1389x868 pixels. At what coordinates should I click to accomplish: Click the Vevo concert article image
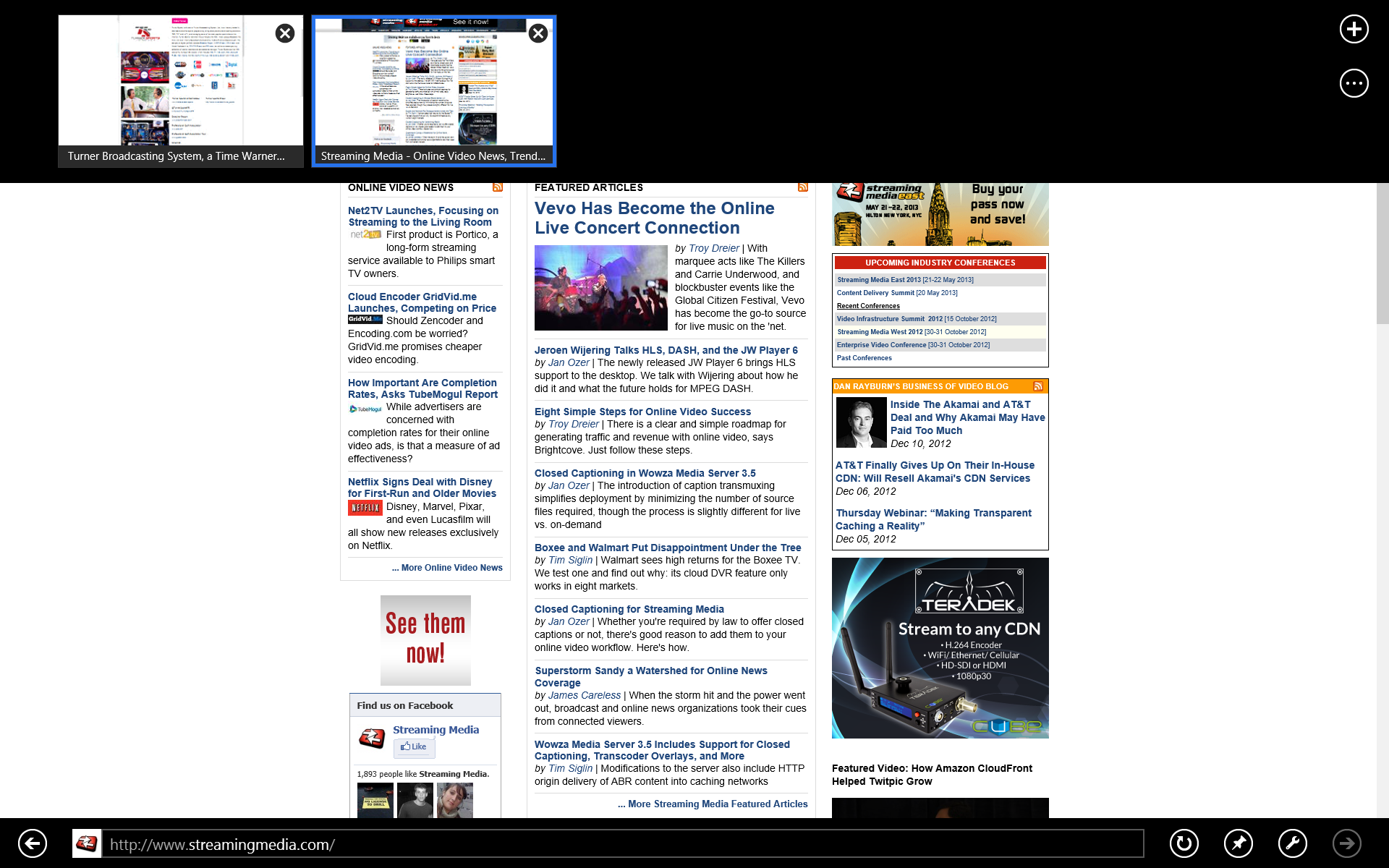601,288
